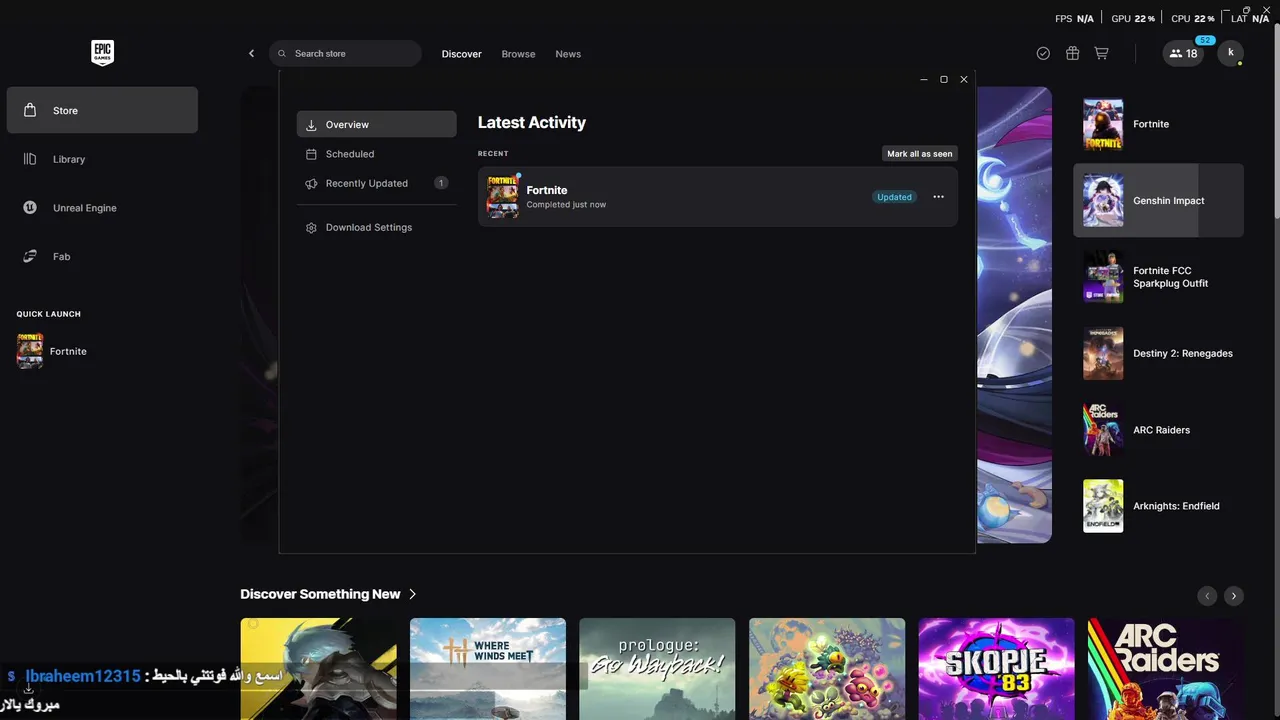Select Fortnite in featured list

point(1158,124)
